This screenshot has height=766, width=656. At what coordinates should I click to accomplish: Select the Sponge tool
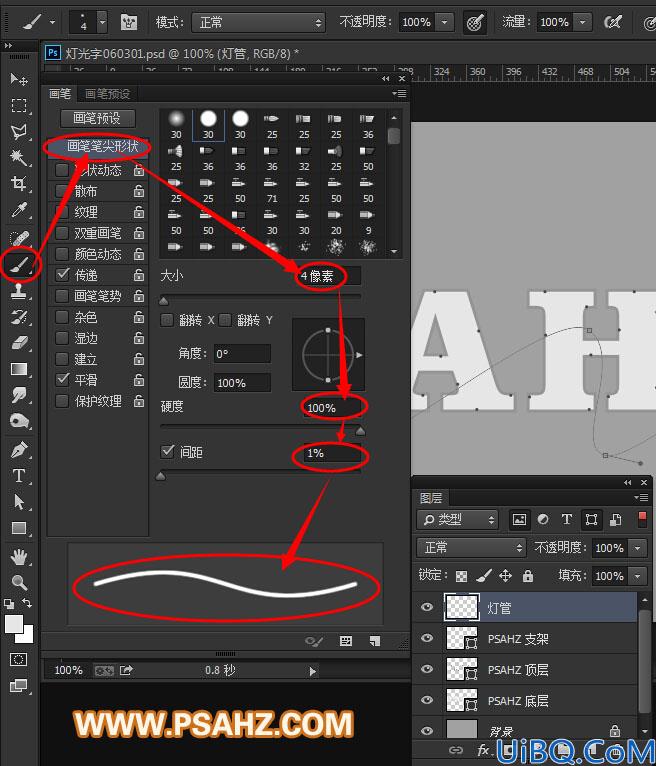[x=19, y=421]
